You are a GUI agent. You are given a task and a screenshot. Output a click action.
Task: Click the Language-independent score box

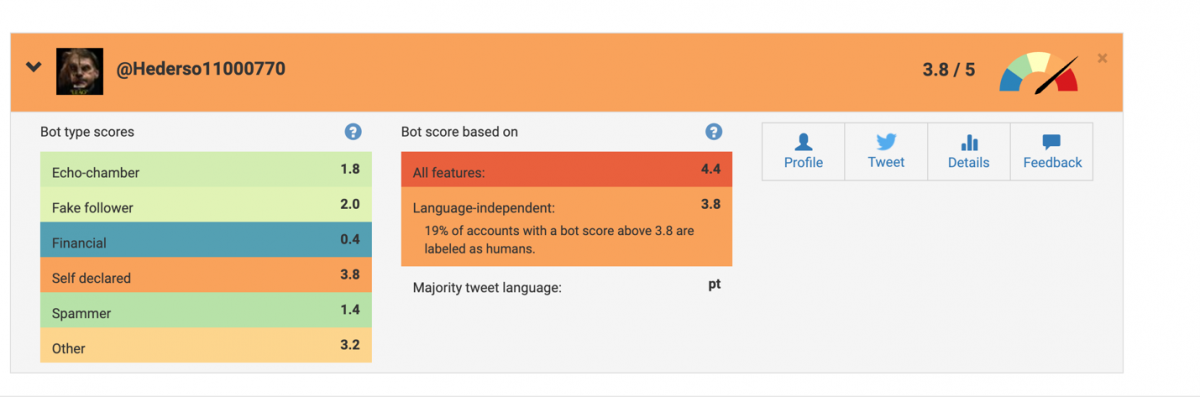tap(567, 227)
